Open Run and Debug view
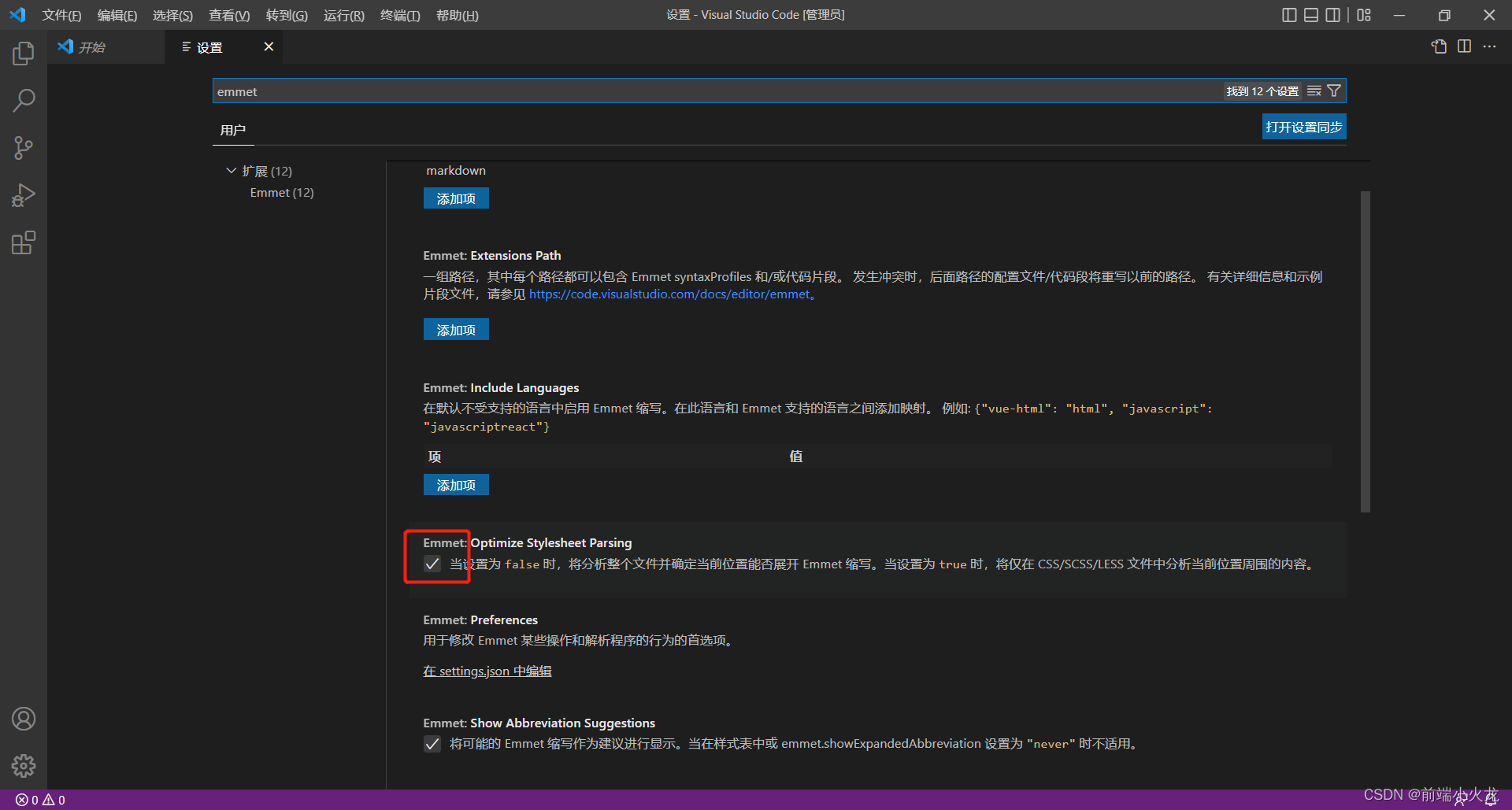 (24, 195)
